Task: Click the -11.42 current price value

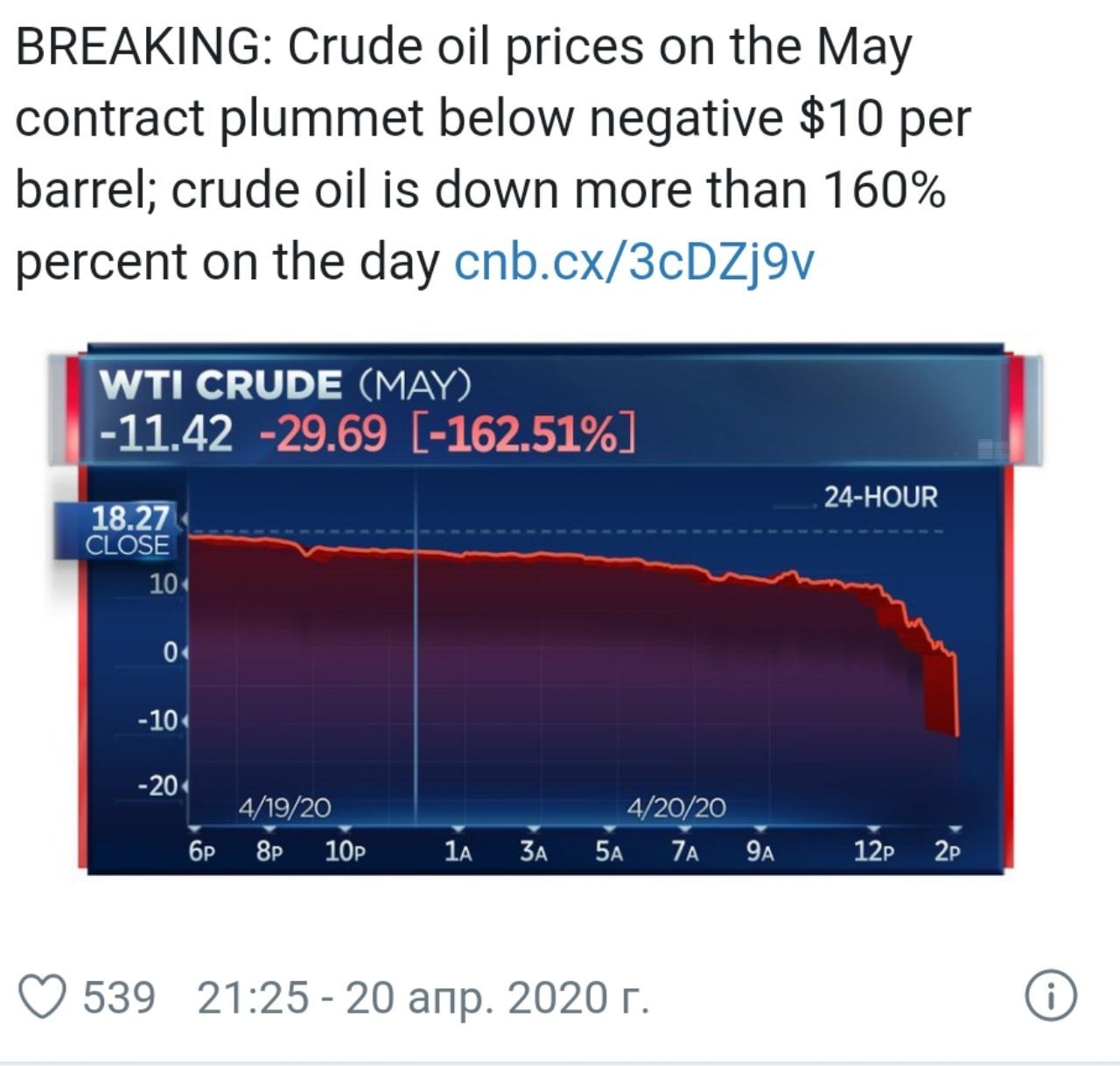Action: pyautogui.click(x=166, y=434)
